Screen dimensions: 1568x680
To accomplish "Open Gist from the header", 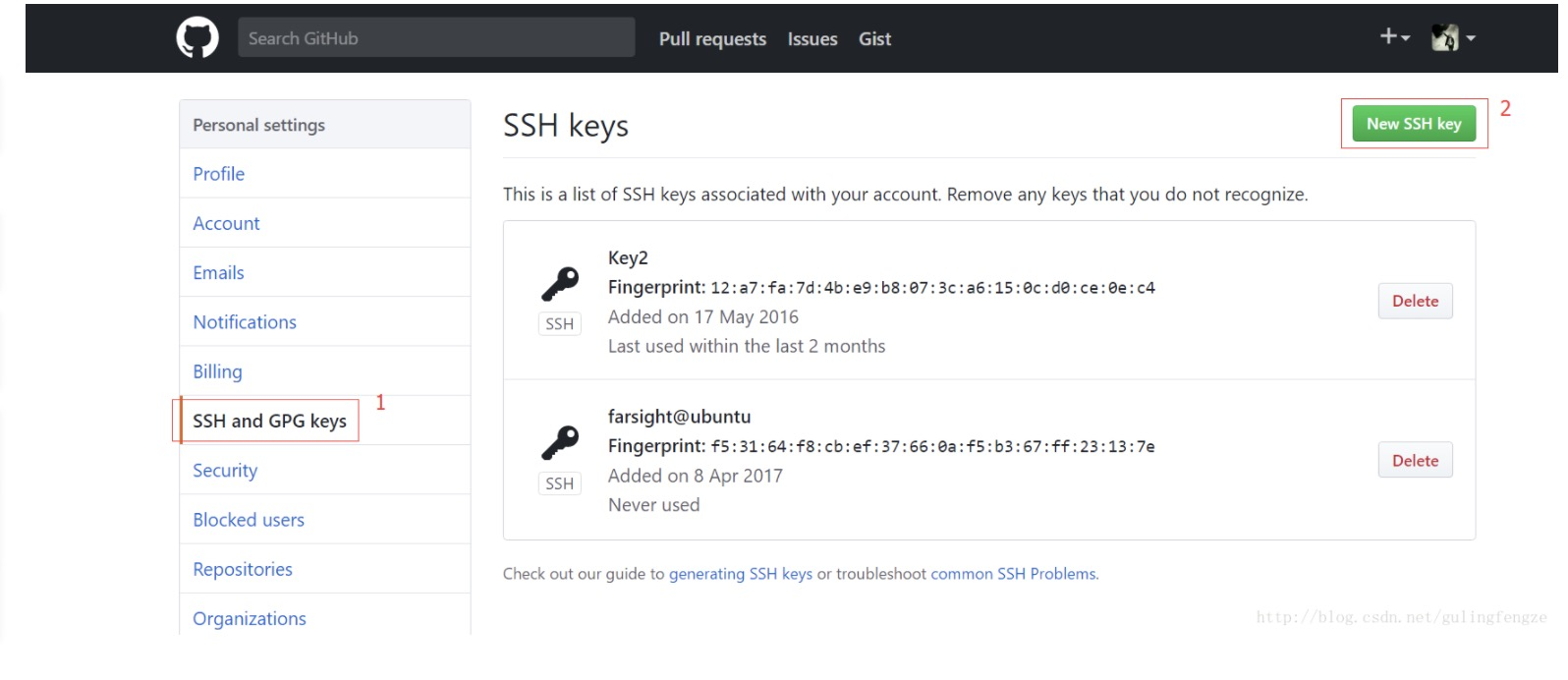I will click(874, 39).
